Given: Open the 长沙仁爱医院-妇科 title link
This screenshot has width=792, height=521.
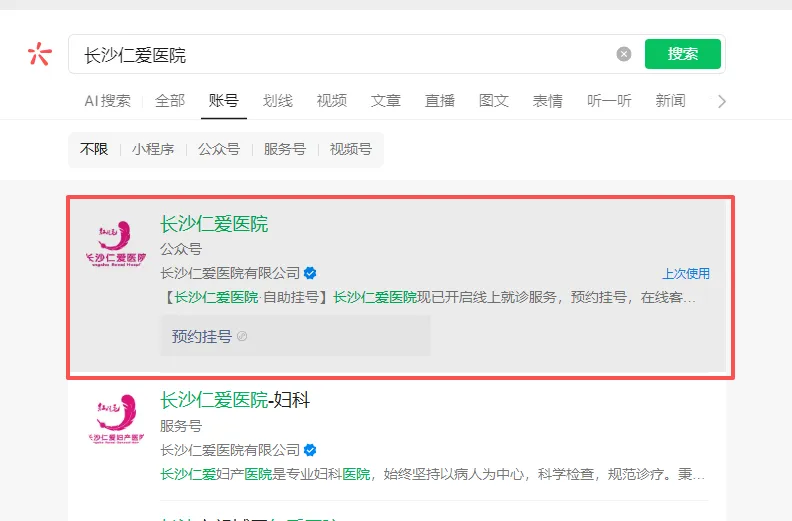Looking at the screenshot, I should click(235, 400).
